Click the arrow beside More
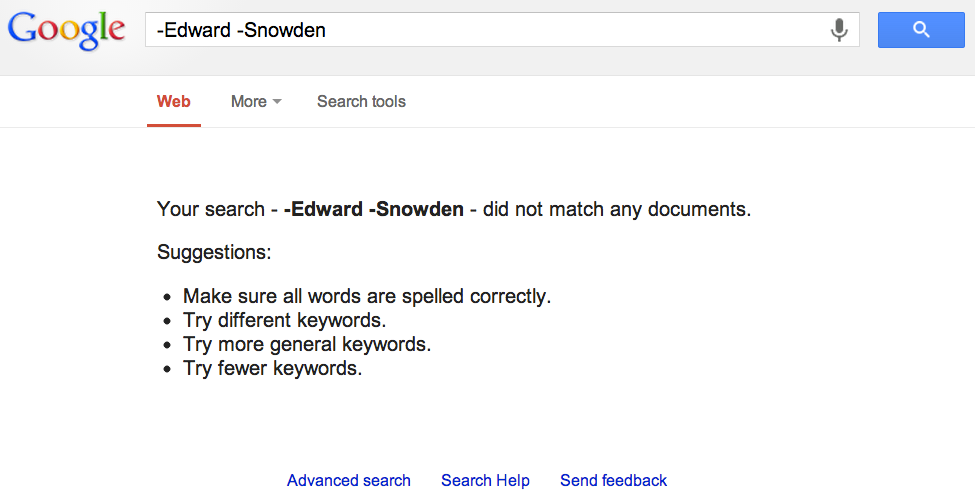Screen dimensions: 975x498 coord(277,102)
